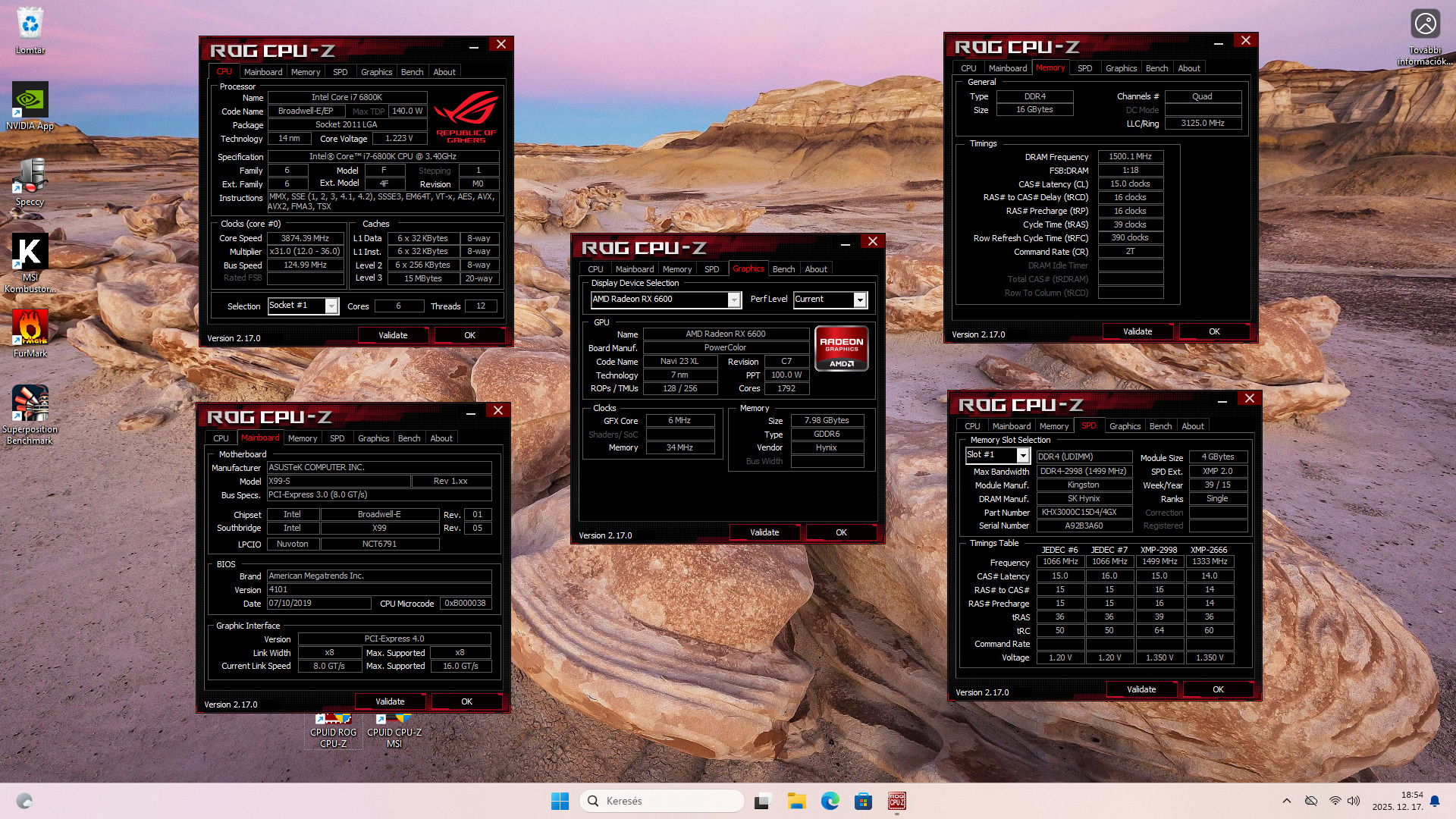Open File Explorer from taskbar
The image size is (1456, 819).
point(796,801)
